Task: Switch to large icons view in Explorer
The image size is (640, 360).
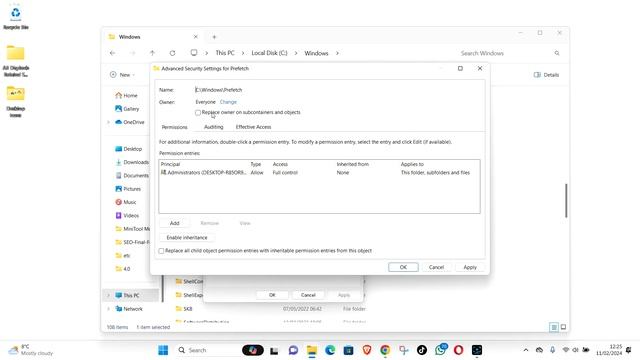Action: pyautogui.click(x=563, y=327)
